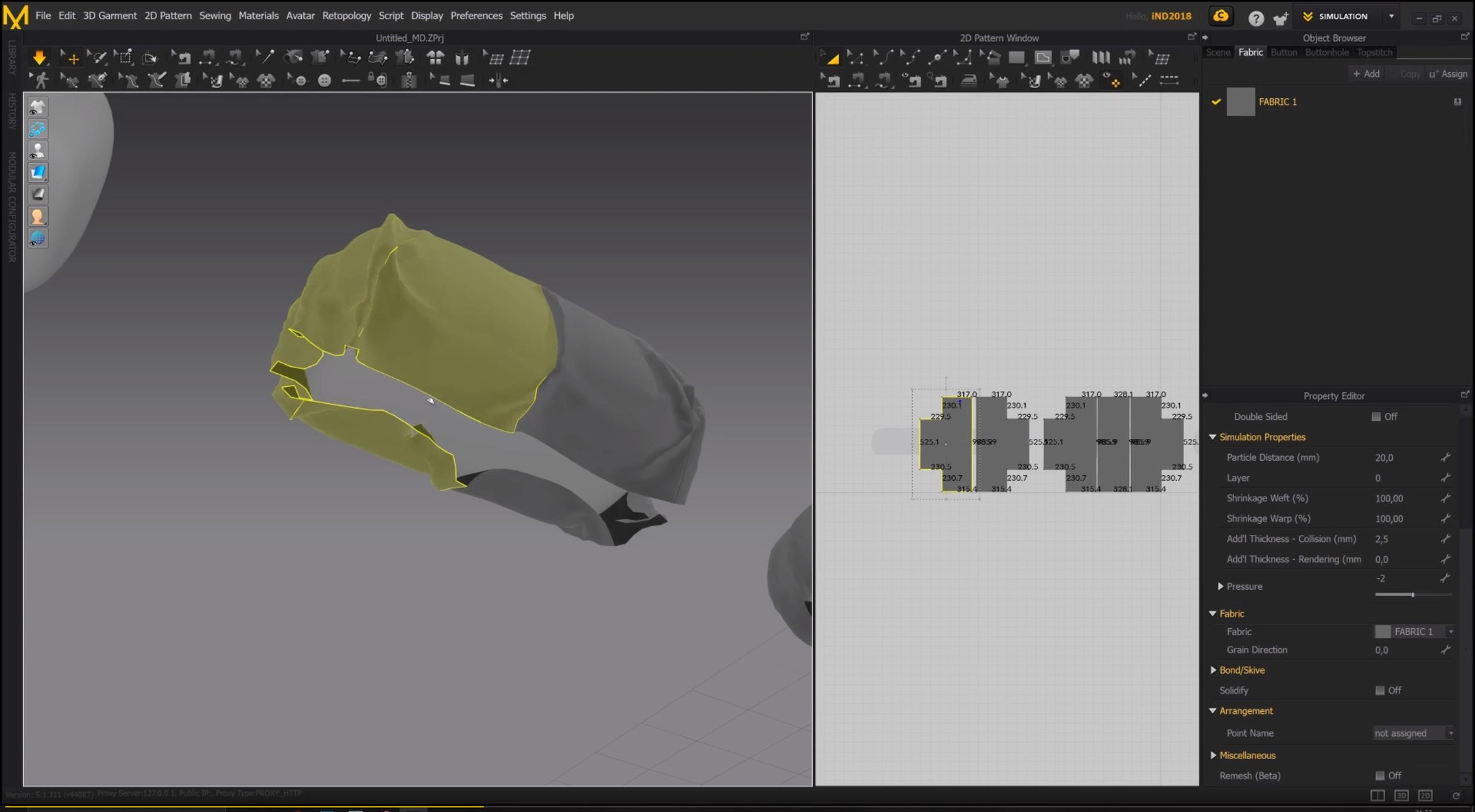1475x812 pixels.
Task: Collapse the Simulation Properties section
Action: tap(1212, 437)
